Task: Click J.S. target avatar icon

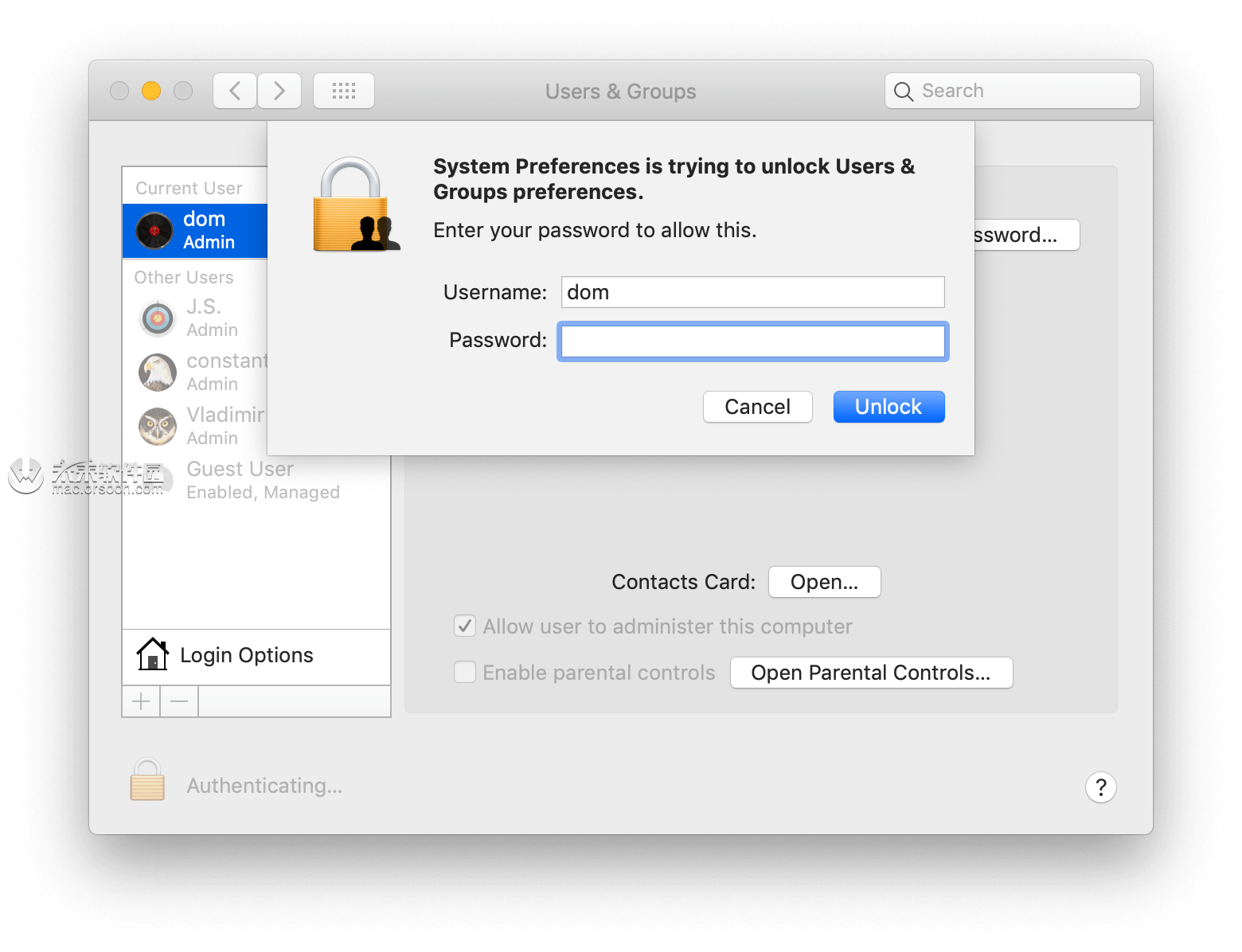Action: (158, 318)
